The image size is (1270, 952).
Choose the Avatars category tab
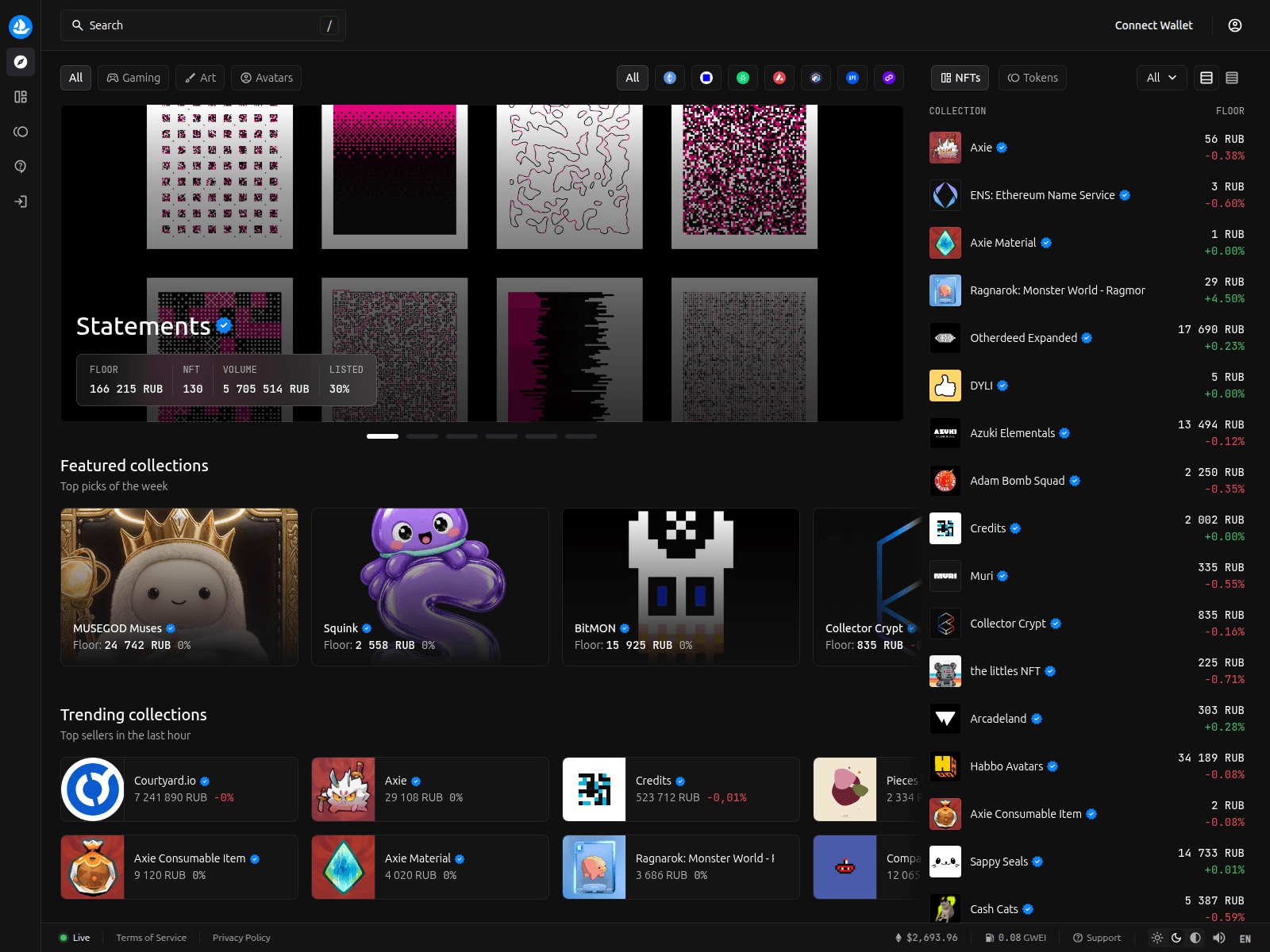(267, 78)
